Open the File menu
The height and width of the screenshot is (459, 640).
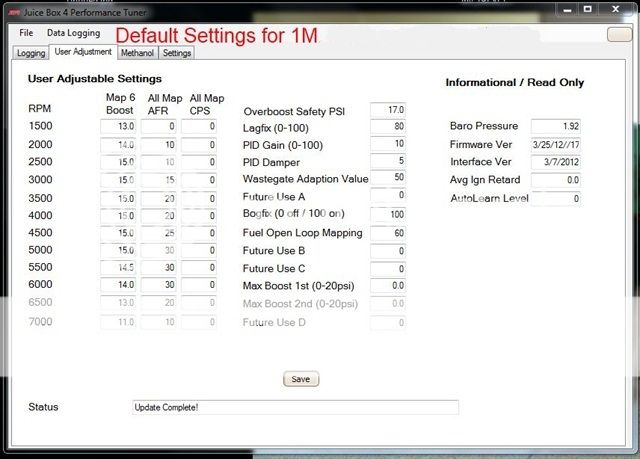(26, 33)
